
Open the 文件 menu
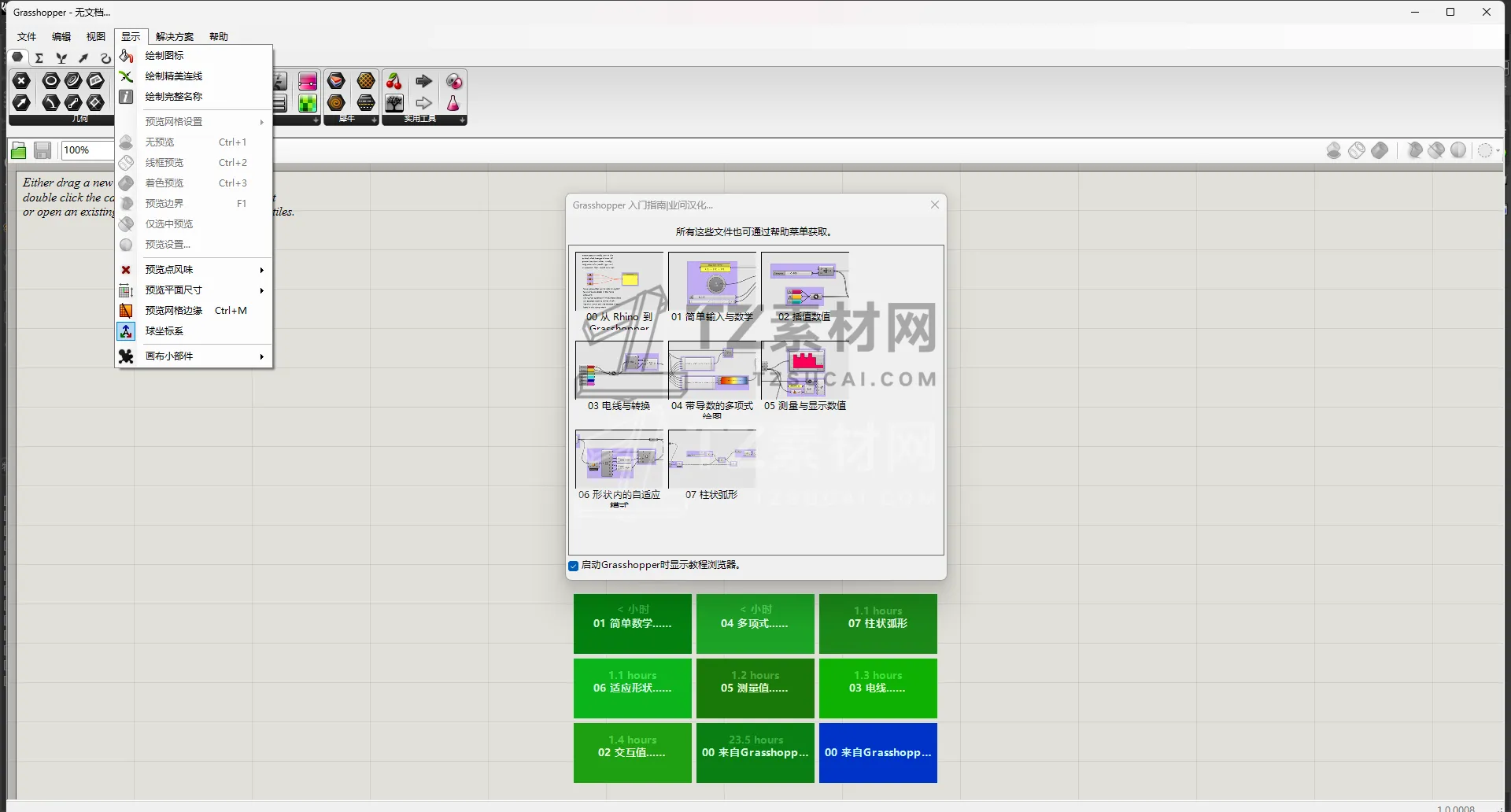(27, 37)
